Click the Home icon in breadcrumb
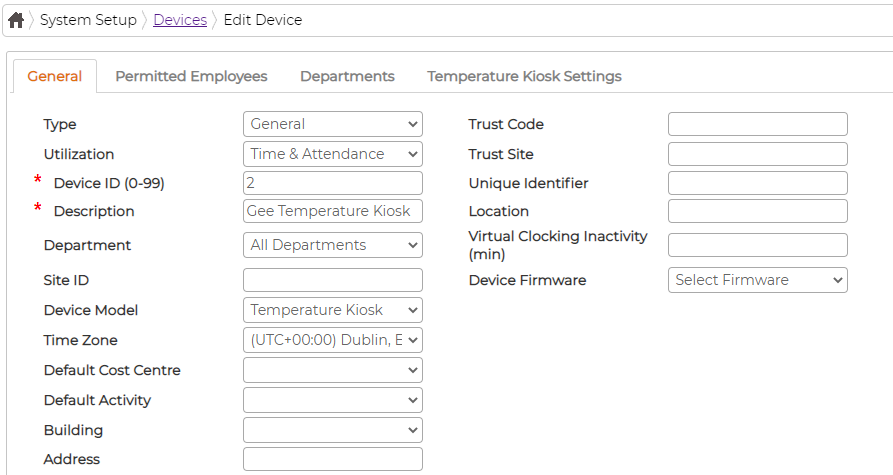The image size is (893, 475). click(16, 20)
